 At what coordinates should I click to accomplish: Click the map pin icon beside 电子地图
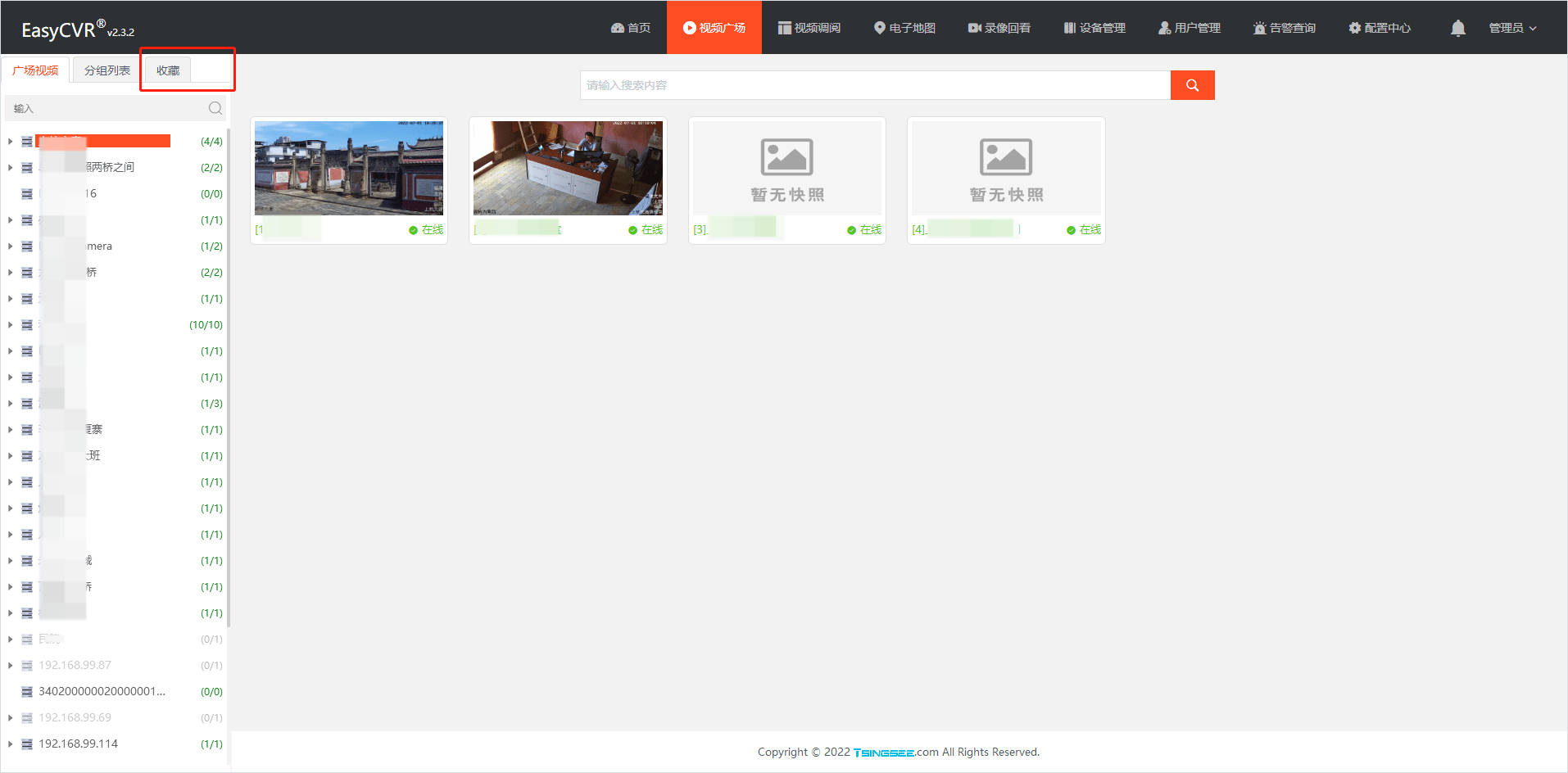880,28
